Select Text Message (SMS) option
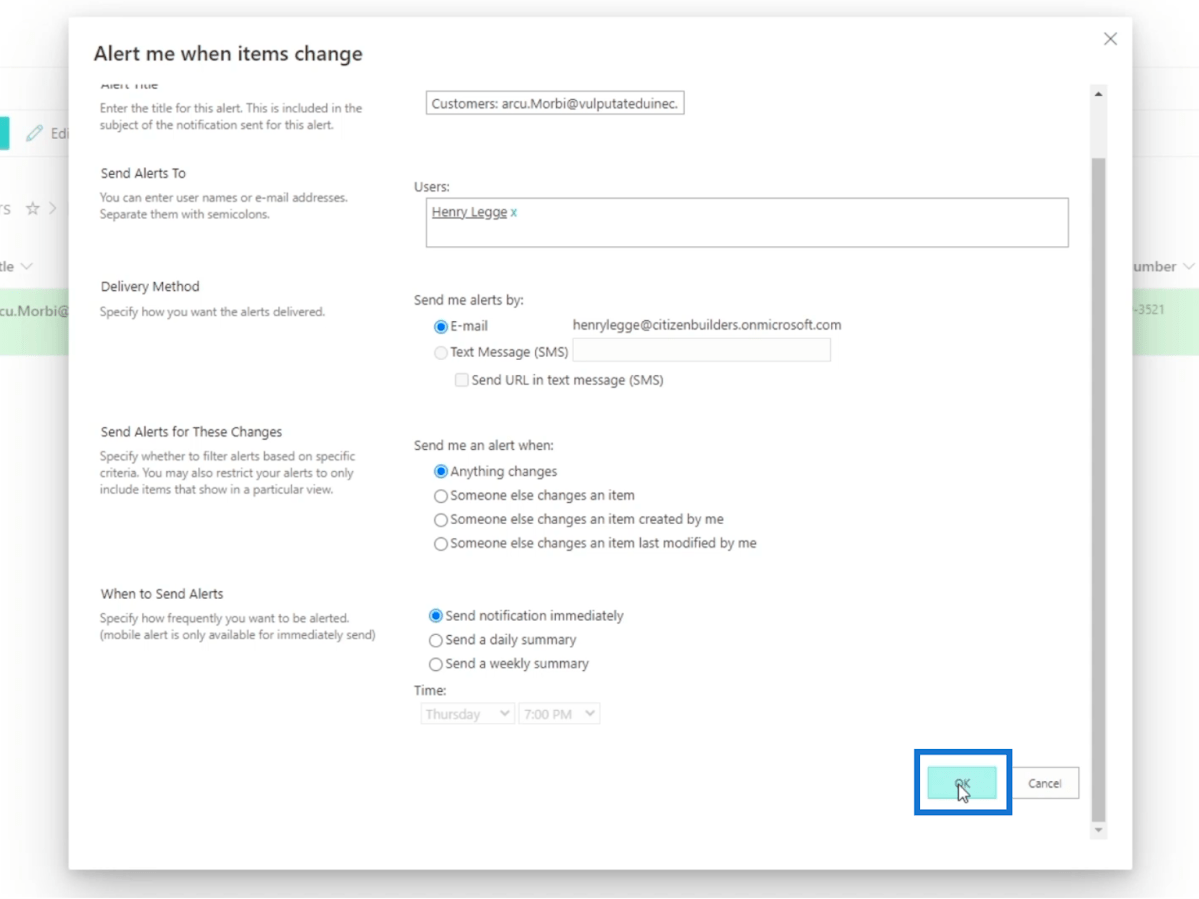Viewport: 1199px width, 899px height. 440,352
